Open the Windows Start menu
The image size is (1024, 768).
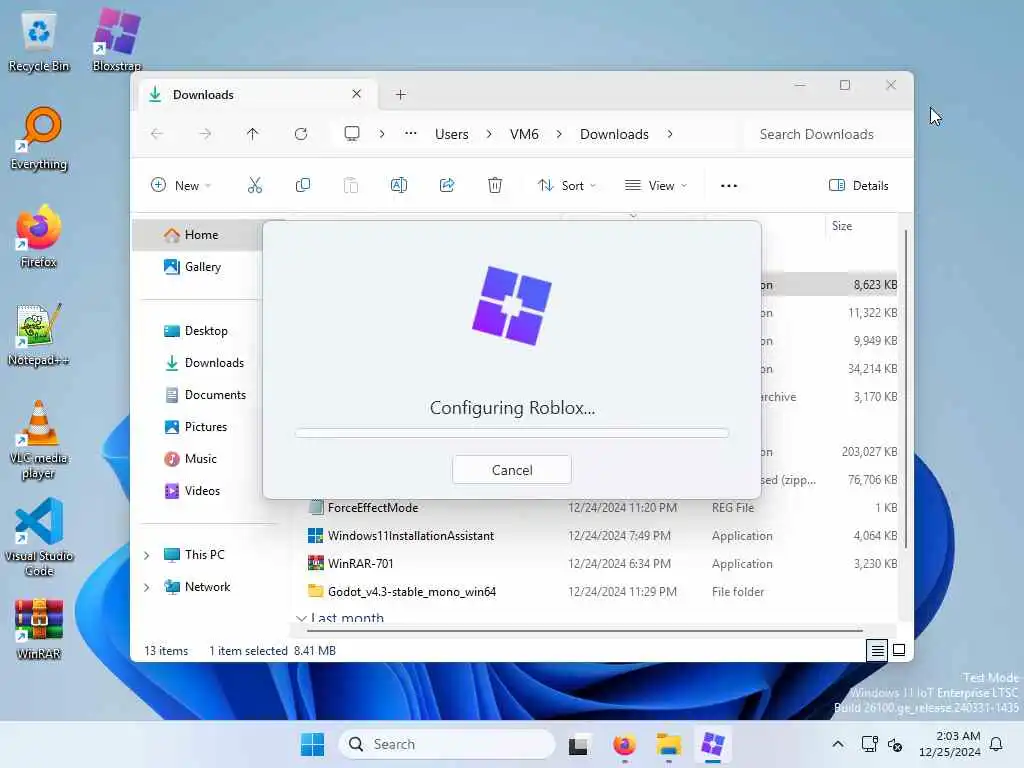312,744
